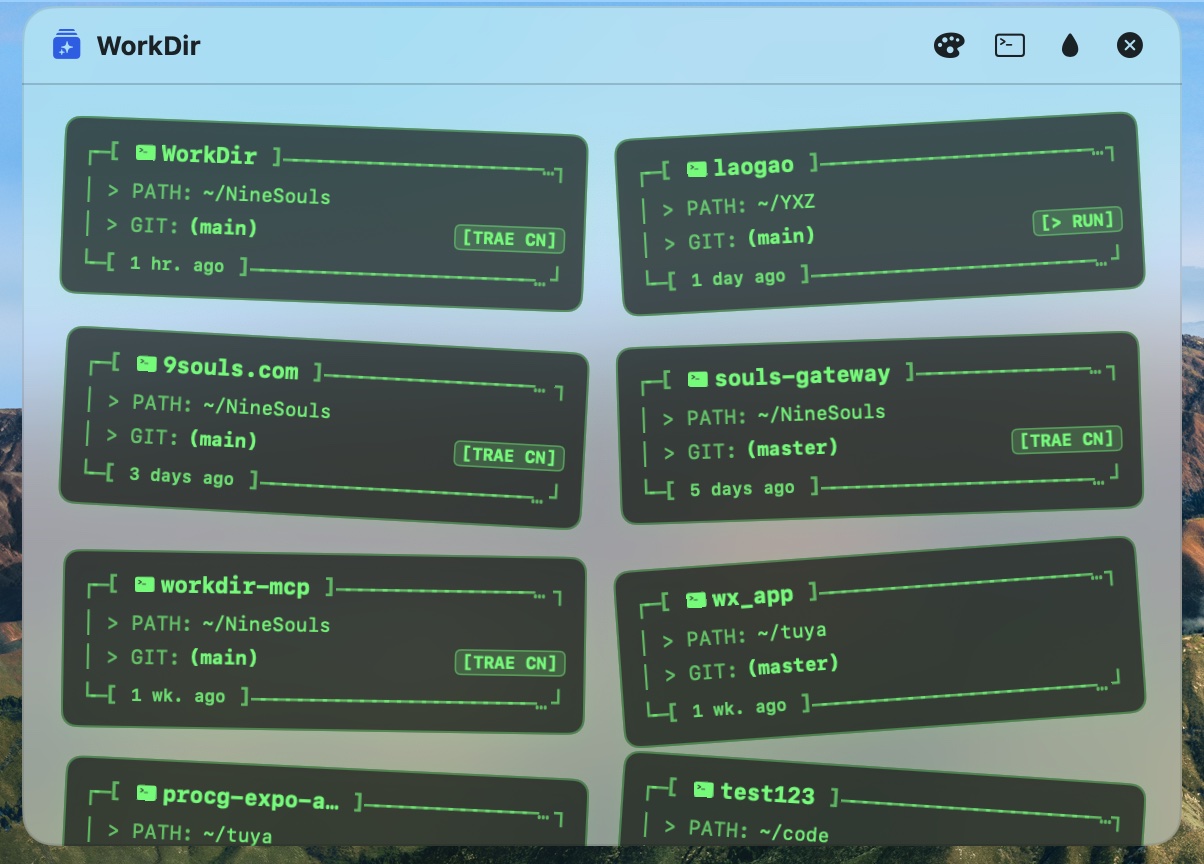Click terminal icon on workdir-mcp card
The image size is (1204, 864).
pos(145,584)
